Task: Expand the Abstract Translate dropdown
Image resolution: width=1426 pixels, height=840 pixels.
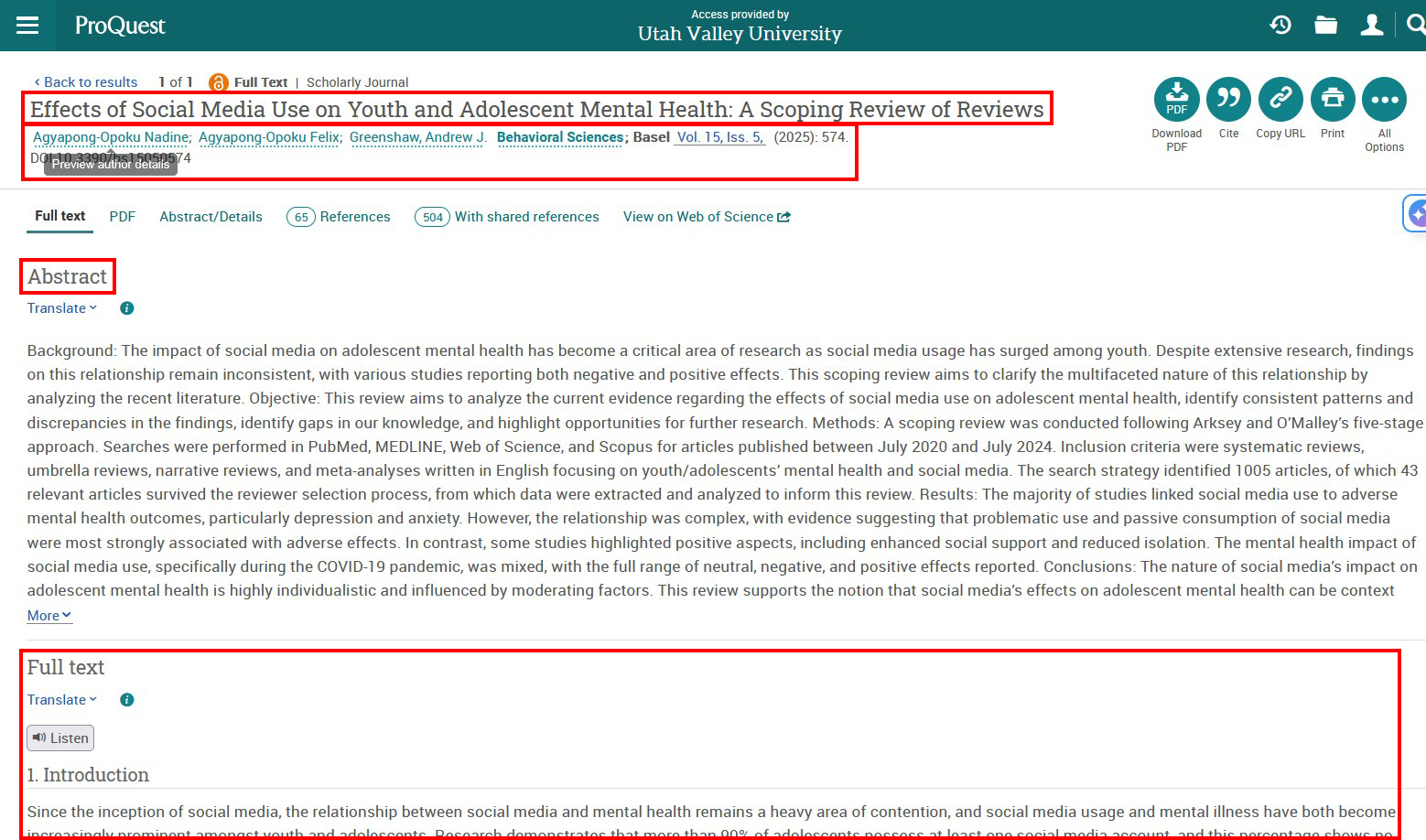Action: pyautogui.click(x=62, y=308)
